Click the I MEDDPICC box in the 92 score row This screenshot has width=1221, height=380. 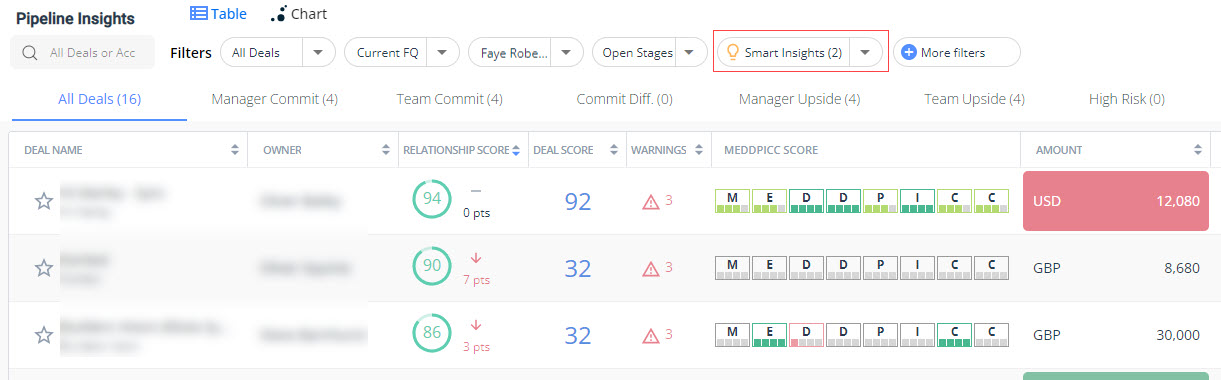click(917, 201)
